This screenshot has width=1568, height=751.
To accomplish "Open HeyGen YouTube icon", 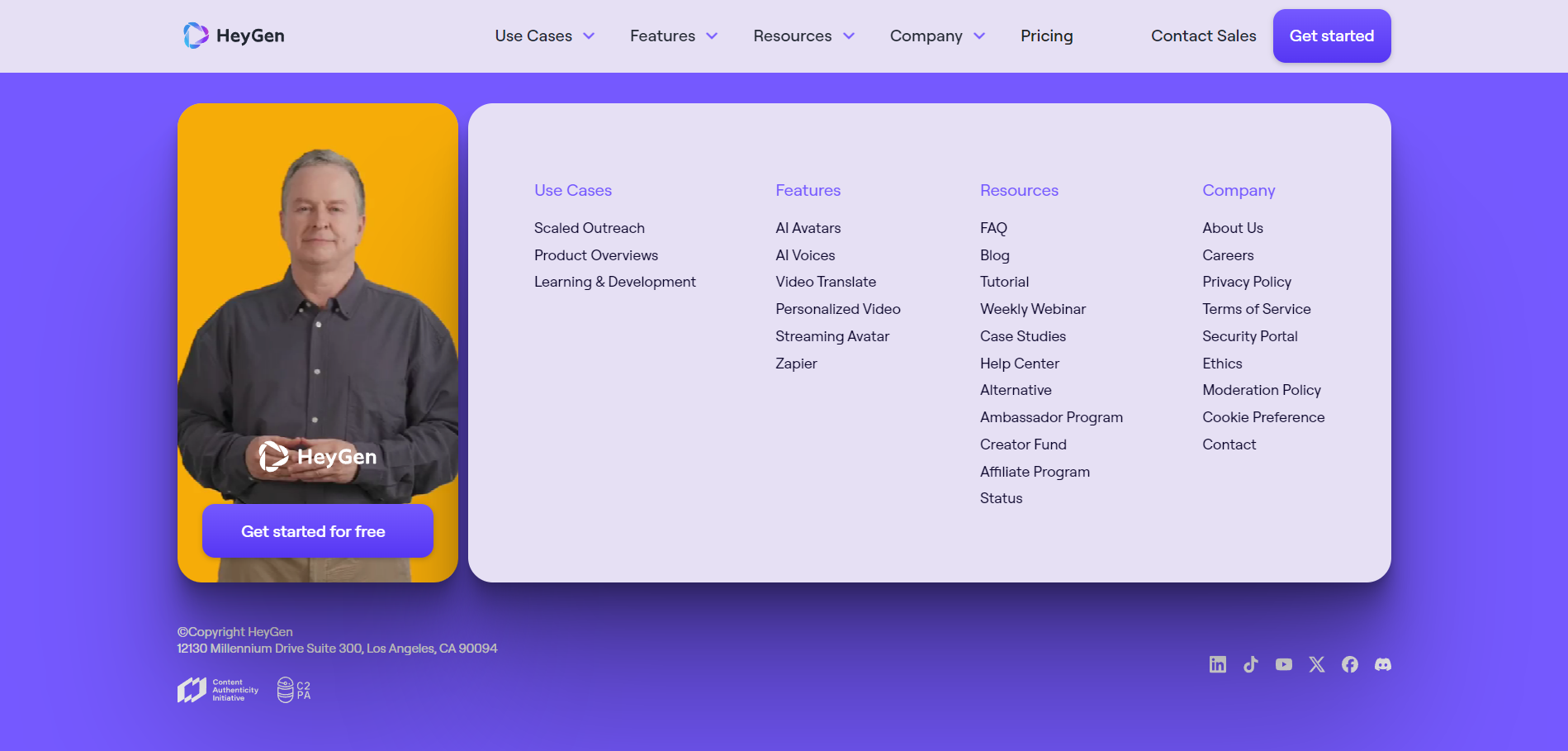I will point(1284,664).
